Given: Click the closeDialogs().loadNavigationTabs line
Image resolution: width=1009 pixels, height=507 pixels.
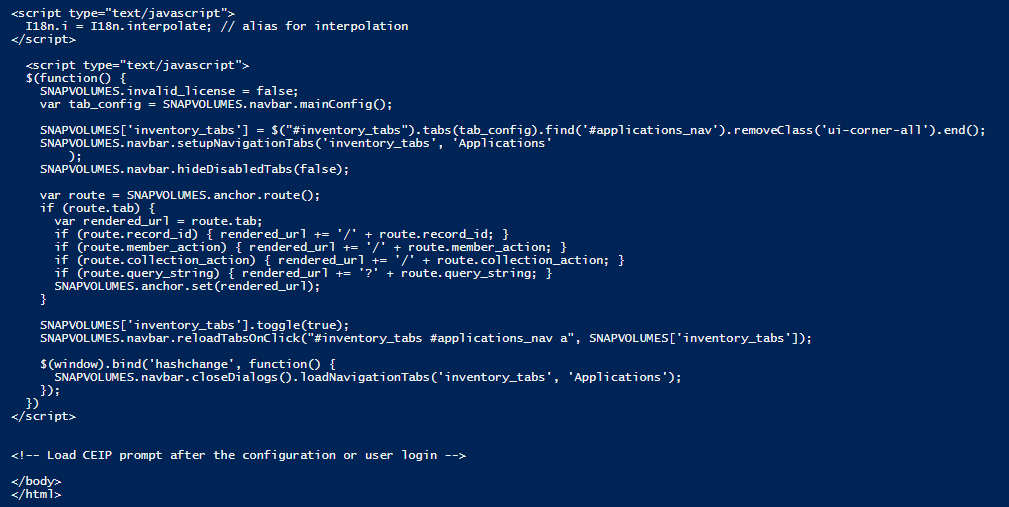Looking at the screenshot, I should pyautogui.click(x=368, y=377).
